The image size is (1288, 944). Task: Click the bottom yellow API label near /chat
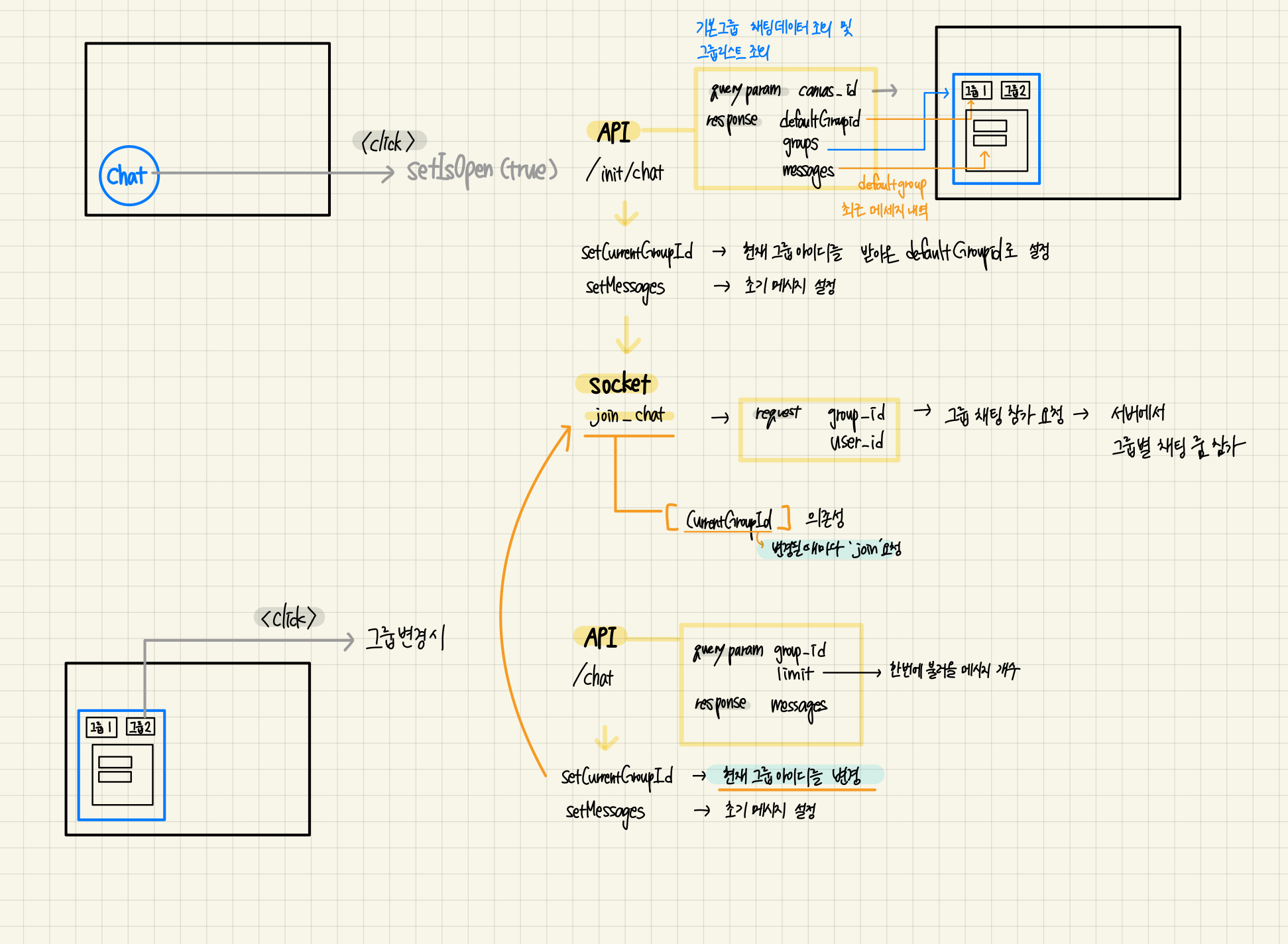click(601, 637)
